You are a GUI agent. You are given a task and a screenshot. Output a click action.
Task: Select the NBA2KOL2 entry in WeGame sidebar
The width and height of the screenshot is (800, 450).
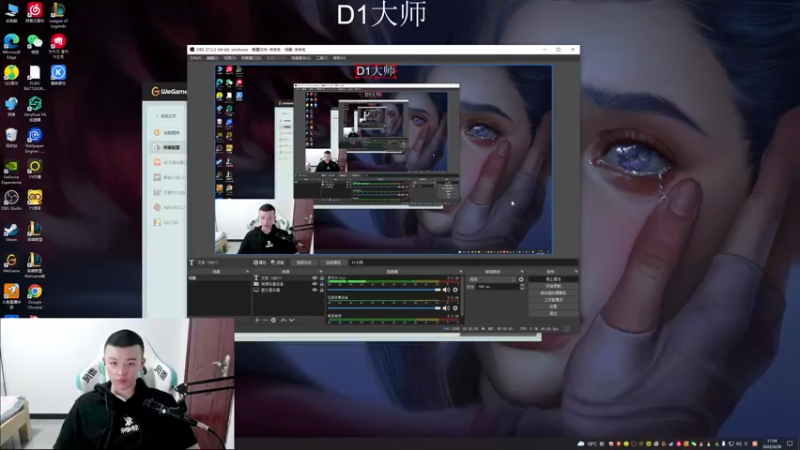pos(167,207)
